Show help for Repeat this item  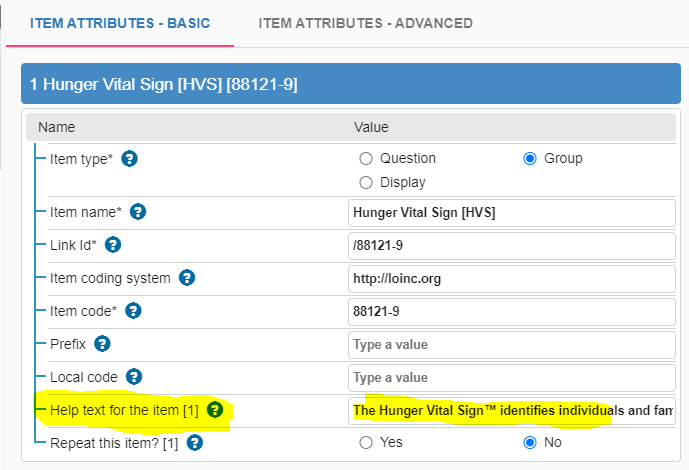point(195,443)
